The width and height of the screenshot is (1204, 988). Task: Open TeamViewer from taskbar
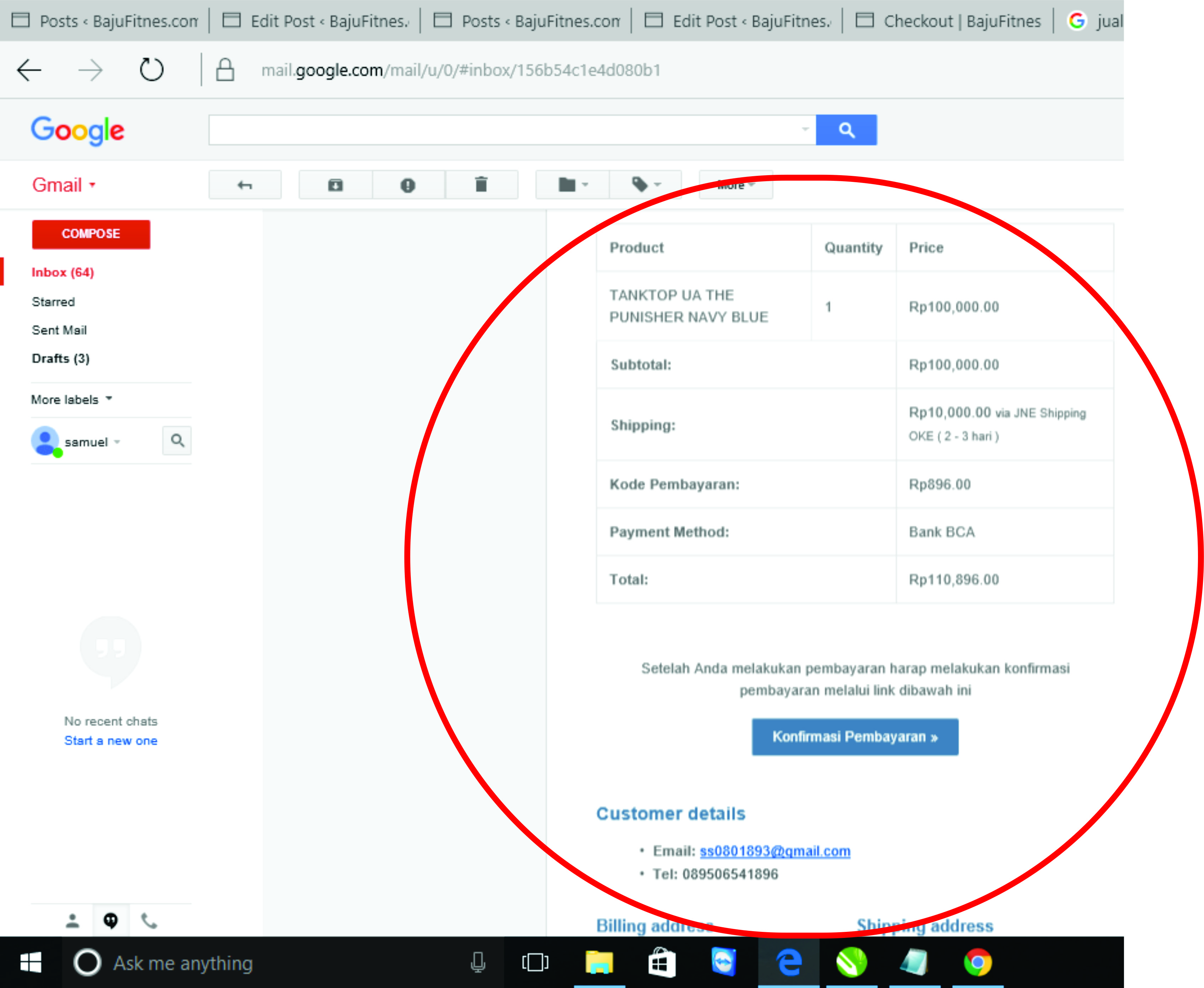724,963
